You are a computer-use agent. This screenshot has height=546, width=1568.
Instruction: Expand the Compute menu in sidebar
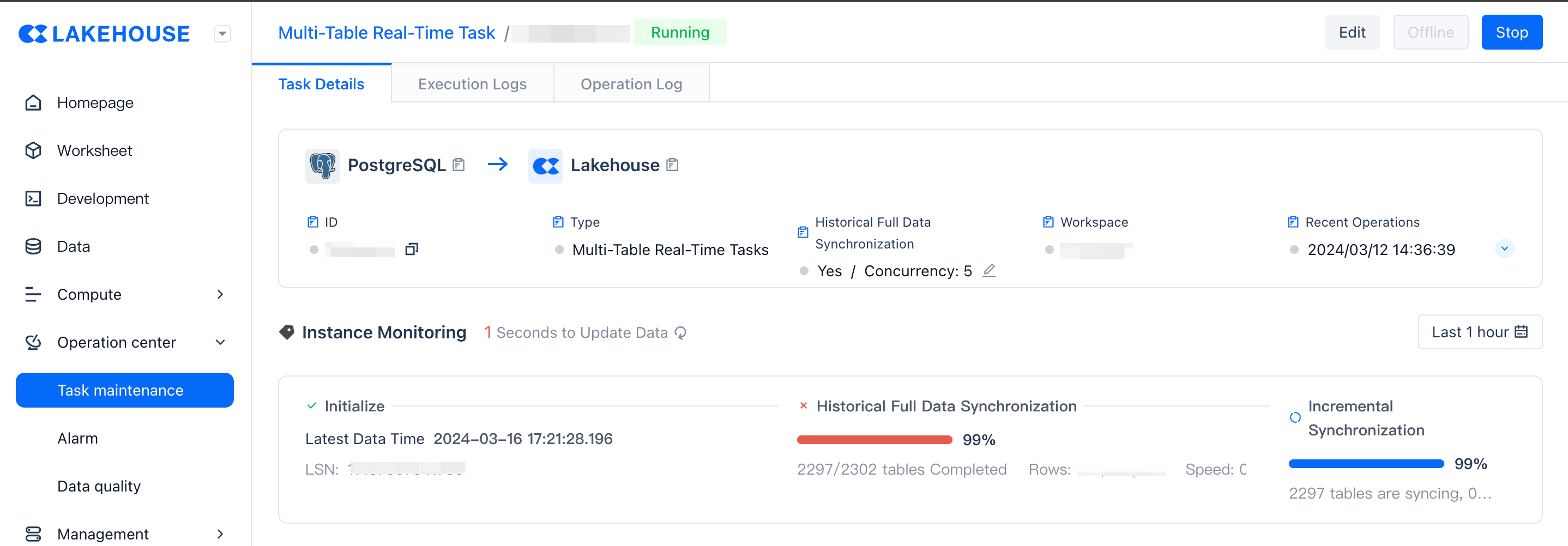[220, 295]
